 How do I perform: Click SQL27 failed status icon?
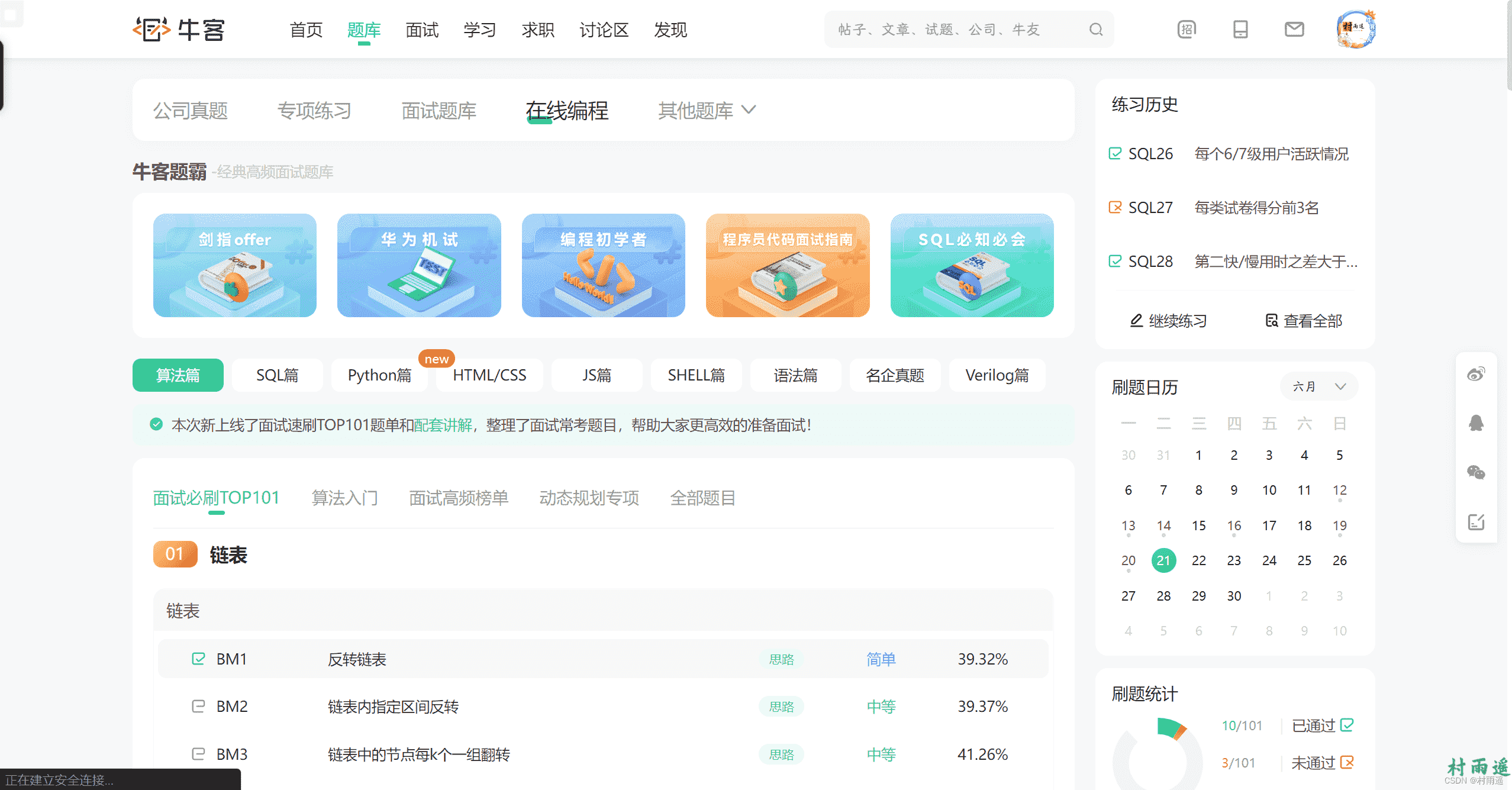coord(1115,208)
